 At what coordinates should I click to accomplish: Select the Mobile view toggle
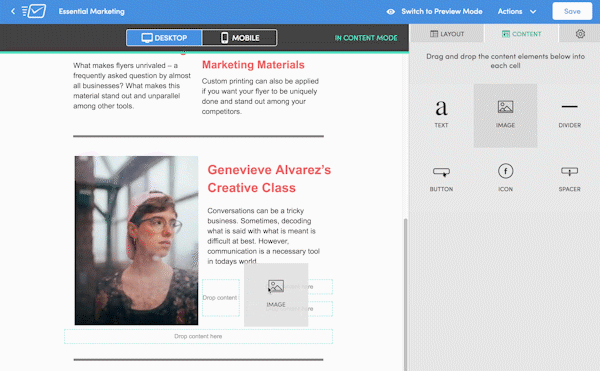240,38
